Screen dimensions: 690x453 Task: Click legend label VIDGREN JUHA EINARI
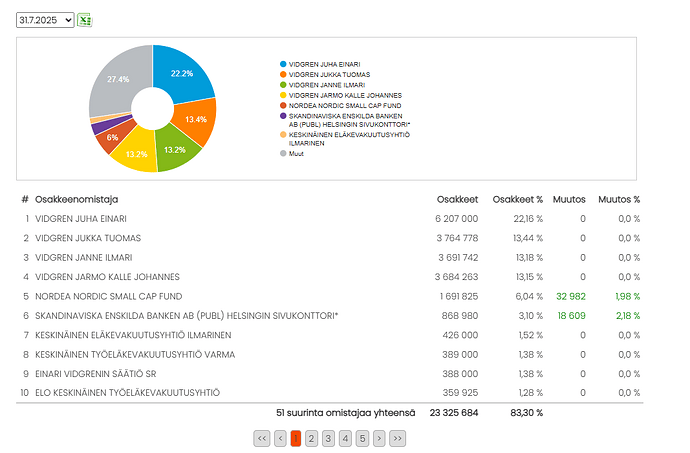(324, 64)
